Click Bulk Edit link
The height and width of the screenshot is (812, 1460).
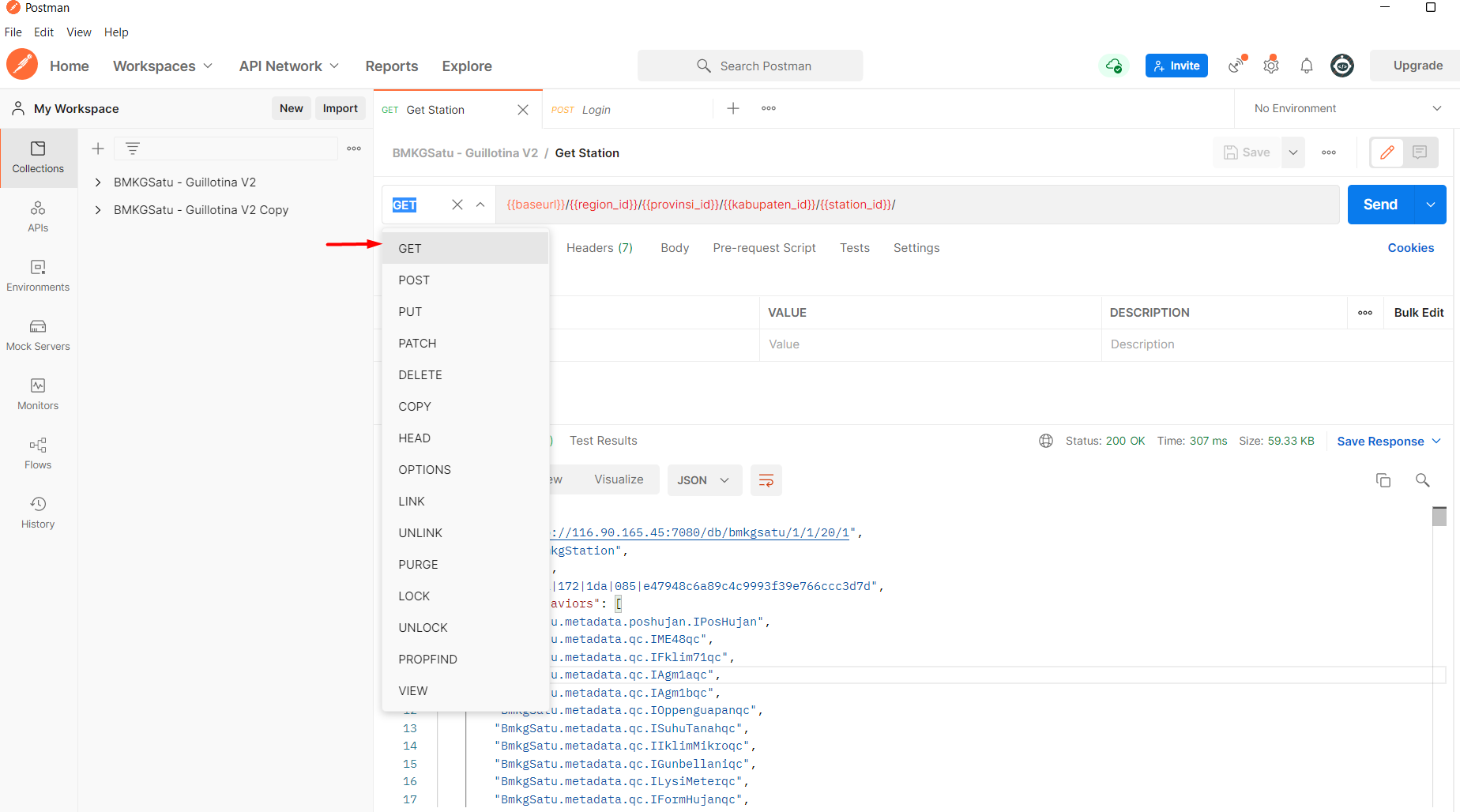[x=1419, y=313]
